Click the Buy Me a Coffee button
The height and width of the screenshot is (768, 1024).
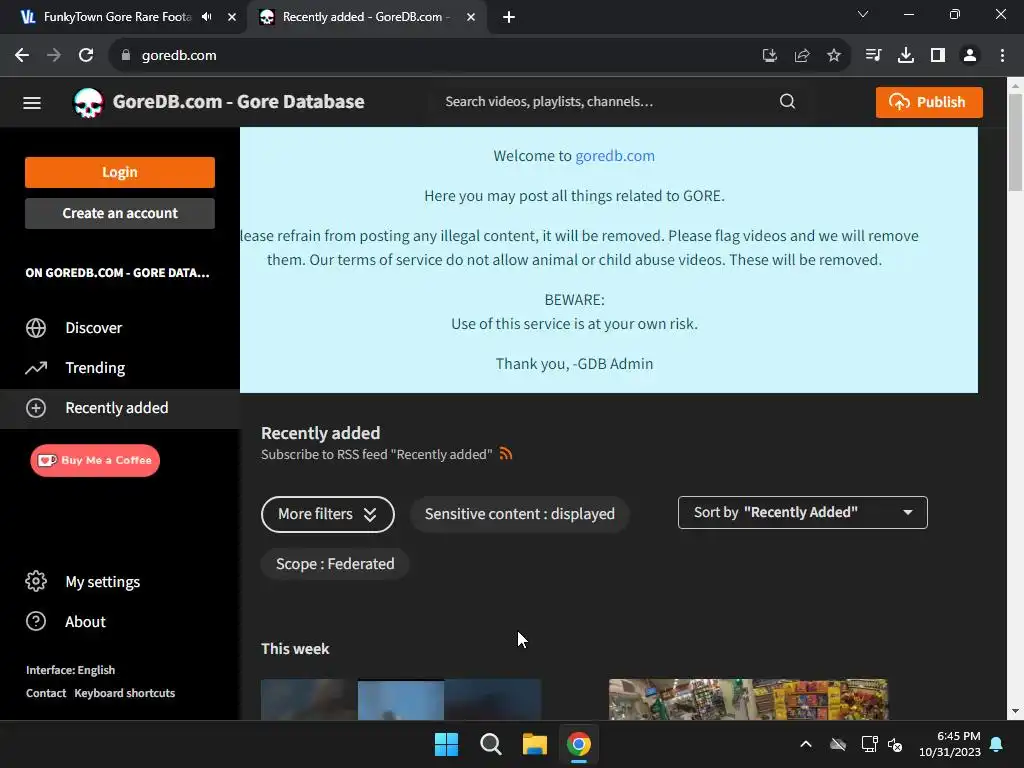[95, 460]
